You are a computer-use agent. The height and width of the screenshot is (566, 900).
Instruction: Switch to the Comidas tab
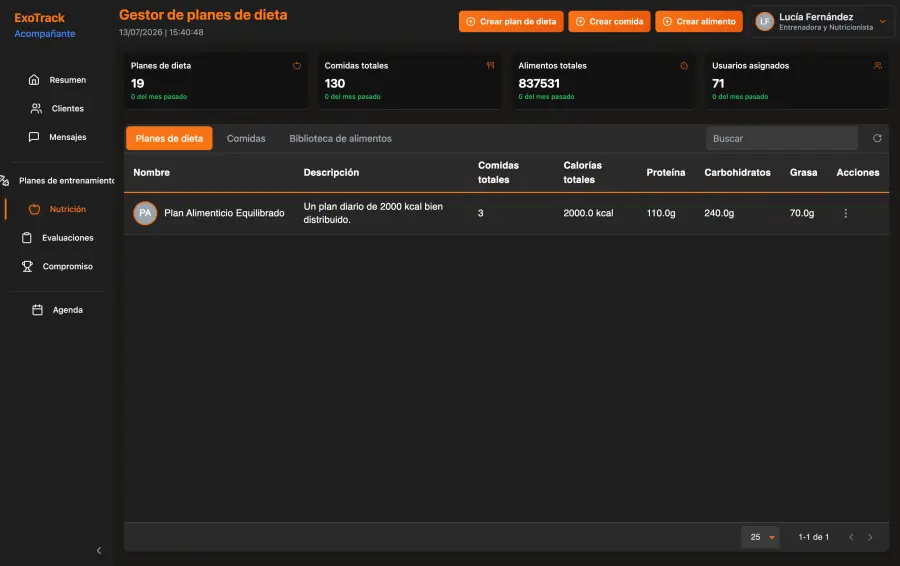[246, 138]
